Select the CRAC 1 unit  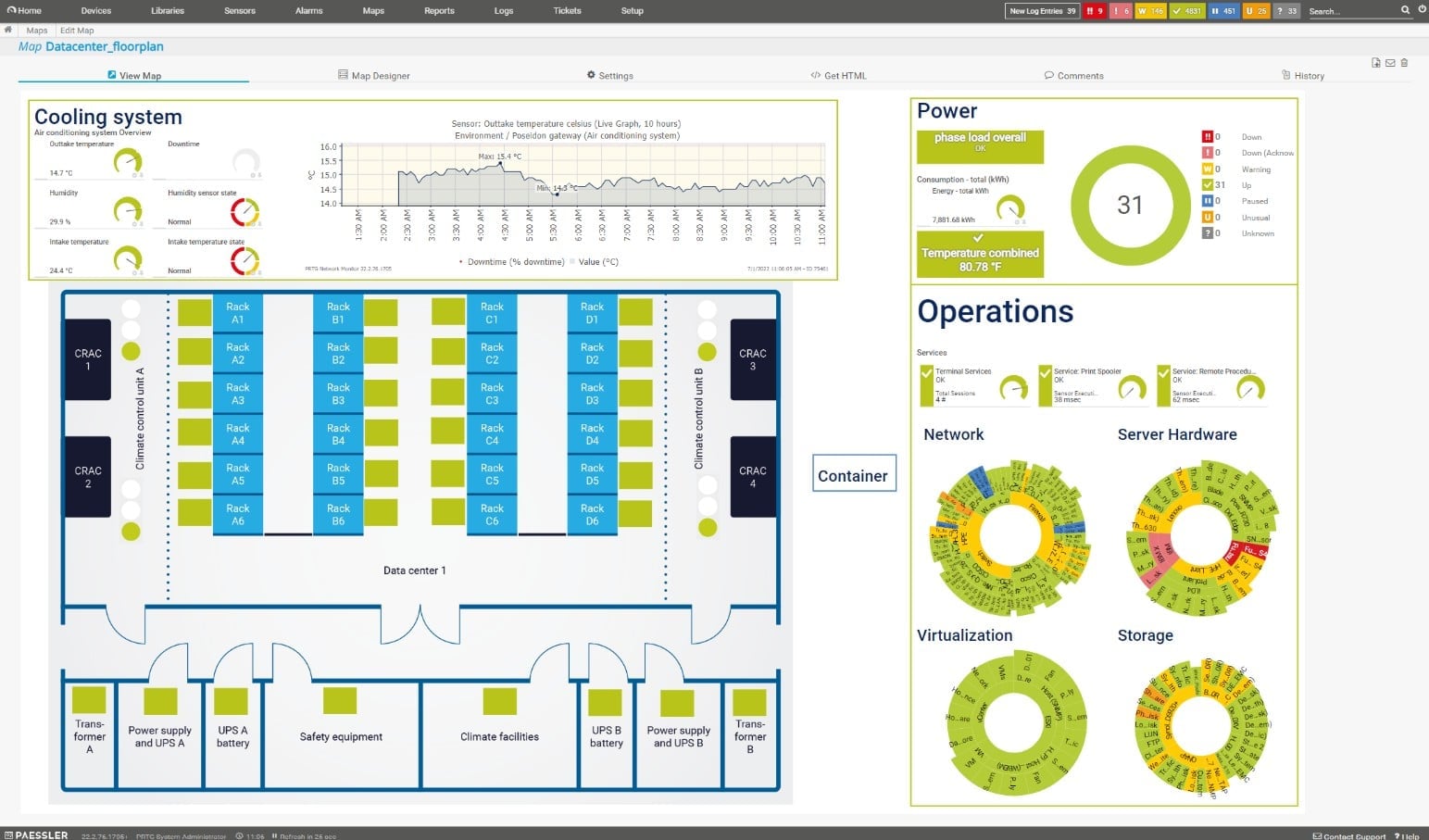88,359
